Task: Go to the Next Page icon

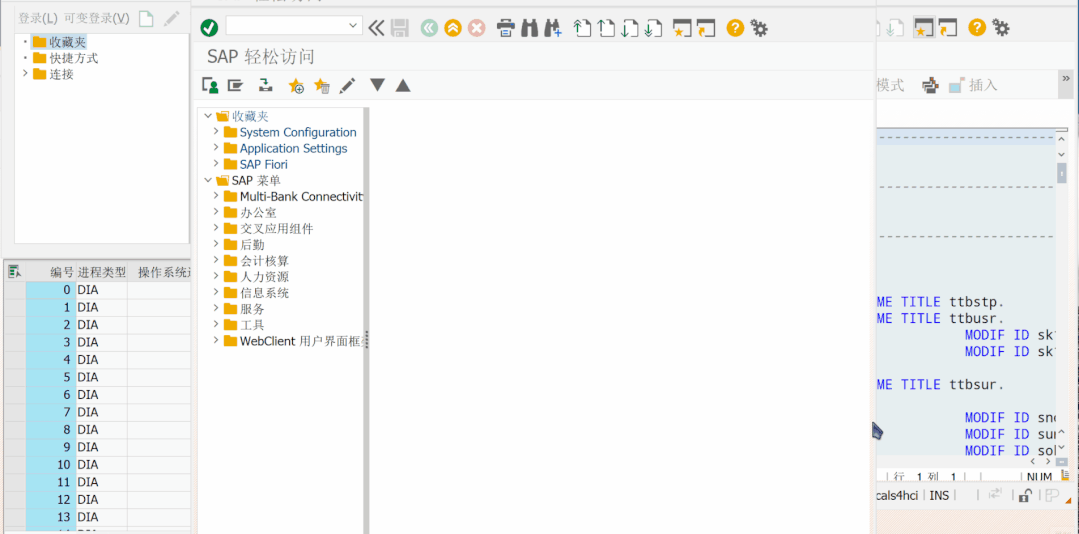Action: point(629,28)
